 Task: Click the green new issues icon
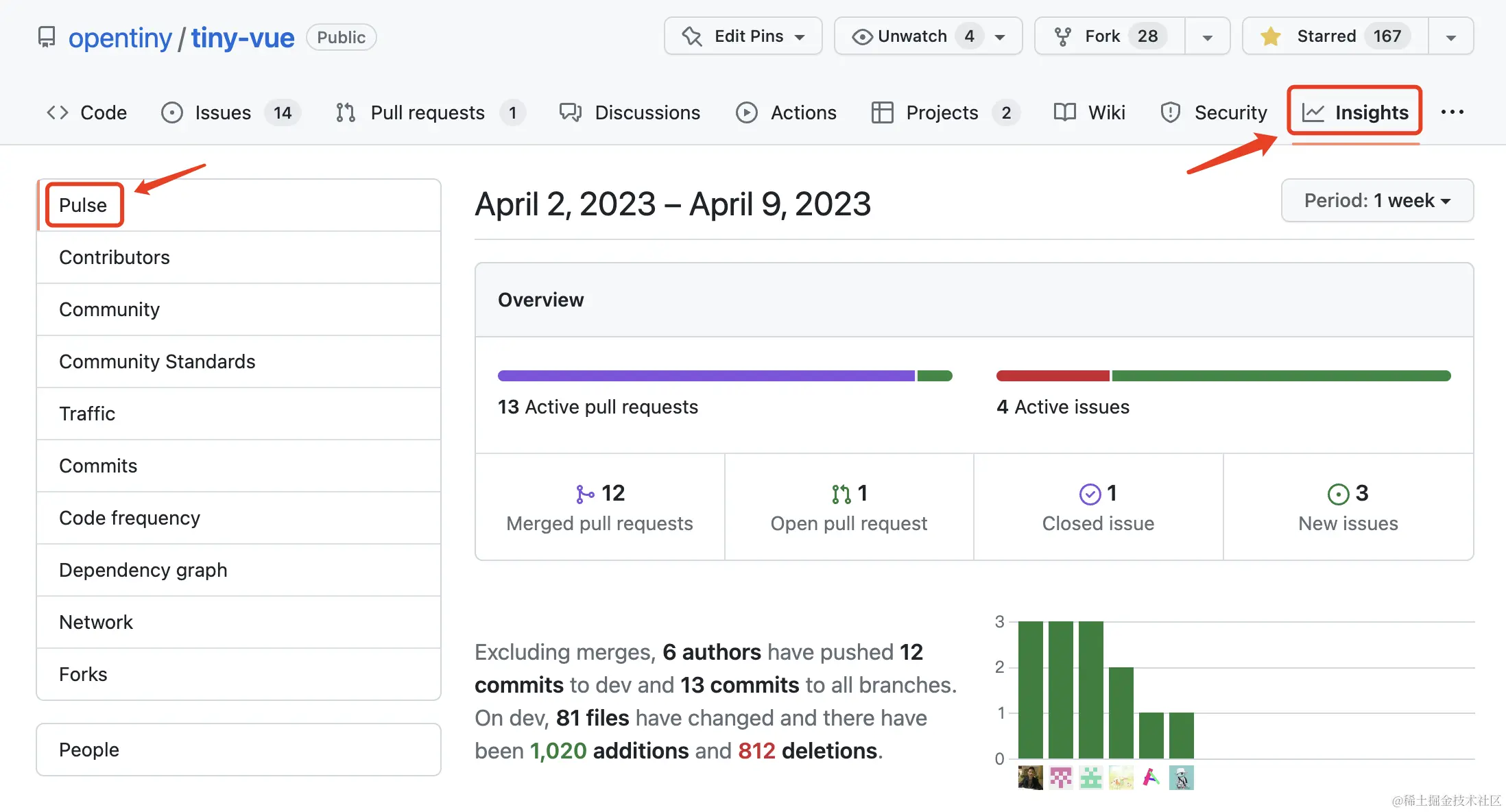[x=1339, y=494]
